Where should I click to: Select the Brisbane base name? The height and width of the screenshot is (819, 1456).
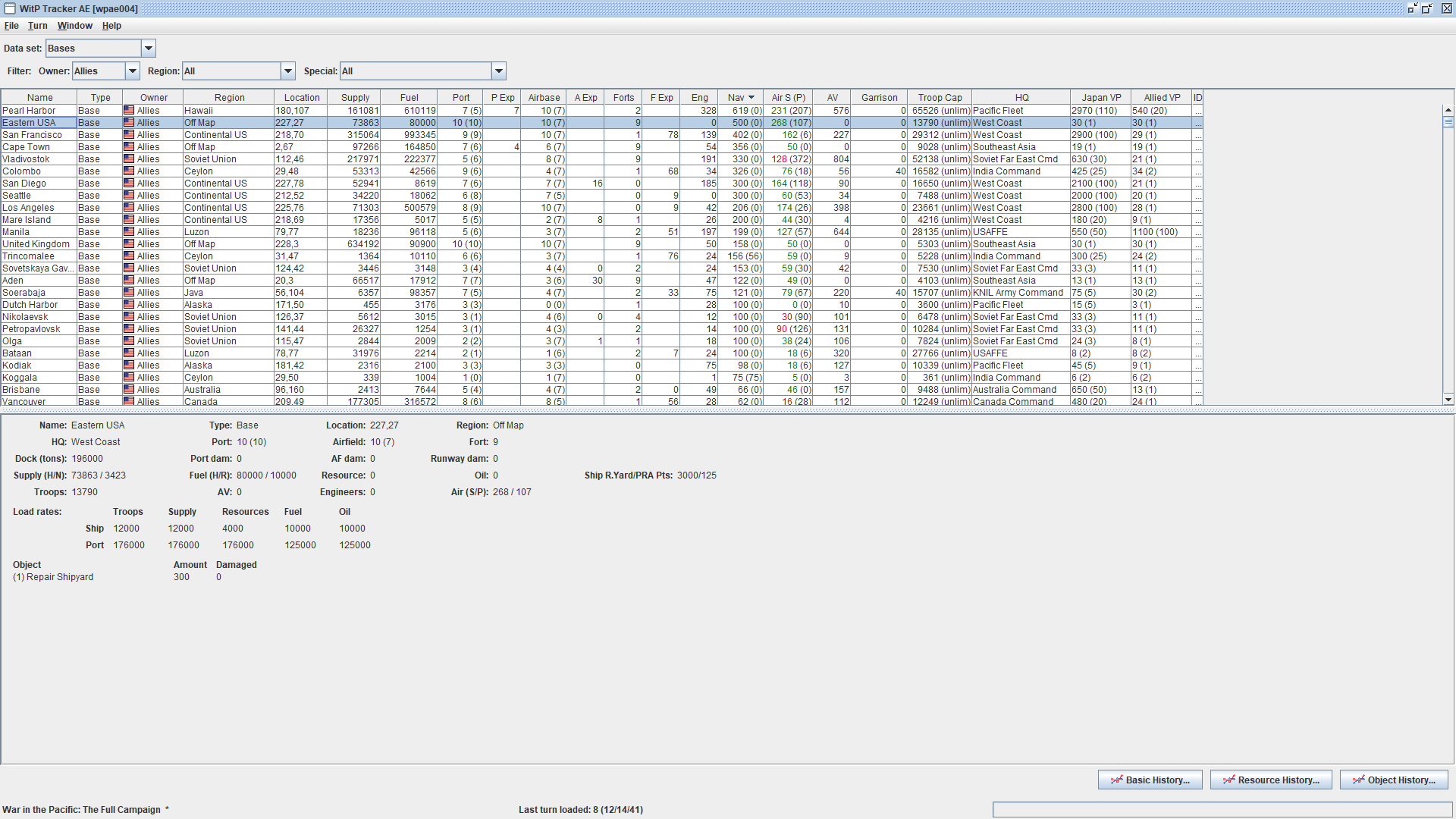coord(21,390)
